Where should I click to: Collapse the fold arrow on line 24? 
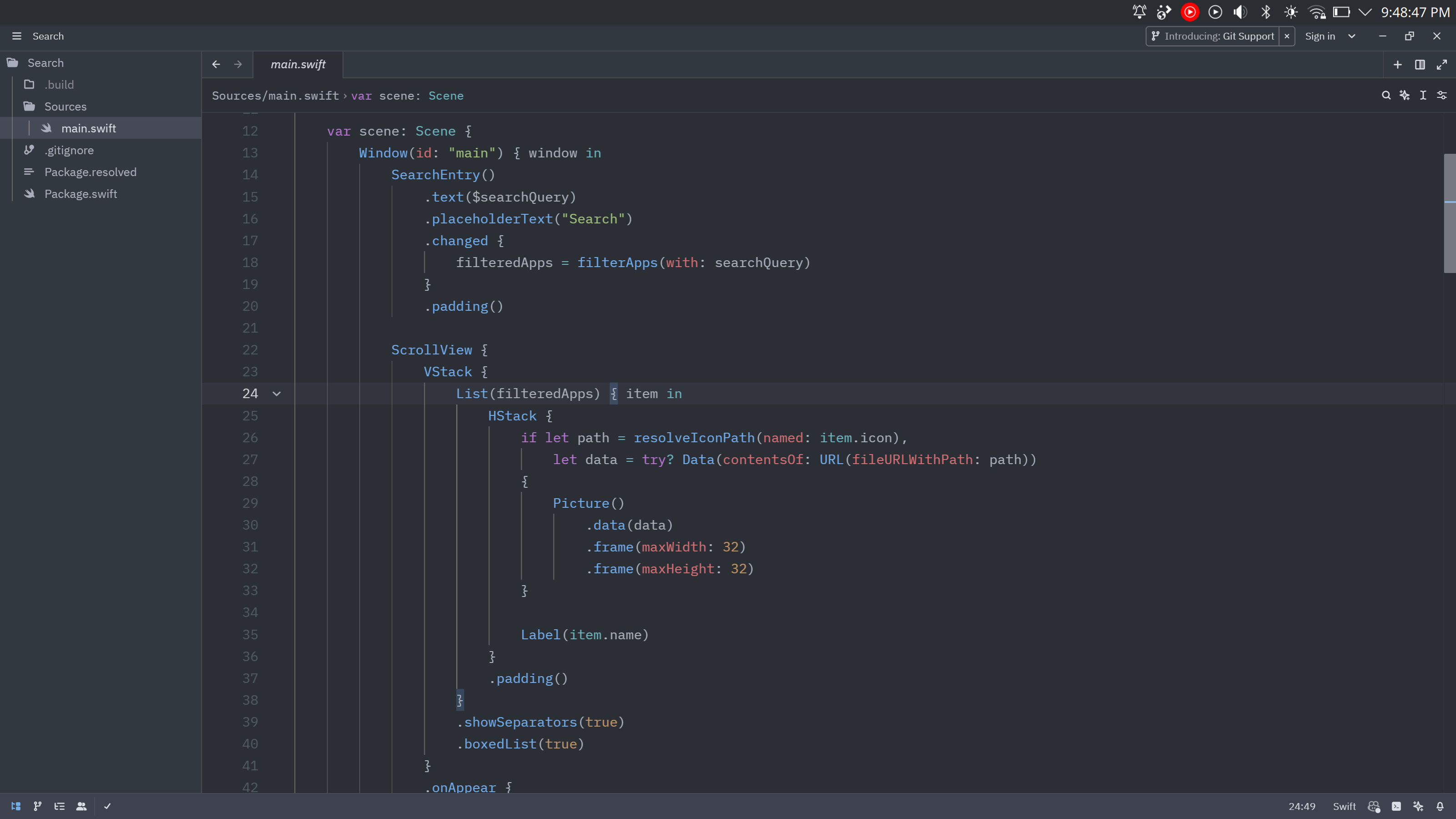click(277, 394)
